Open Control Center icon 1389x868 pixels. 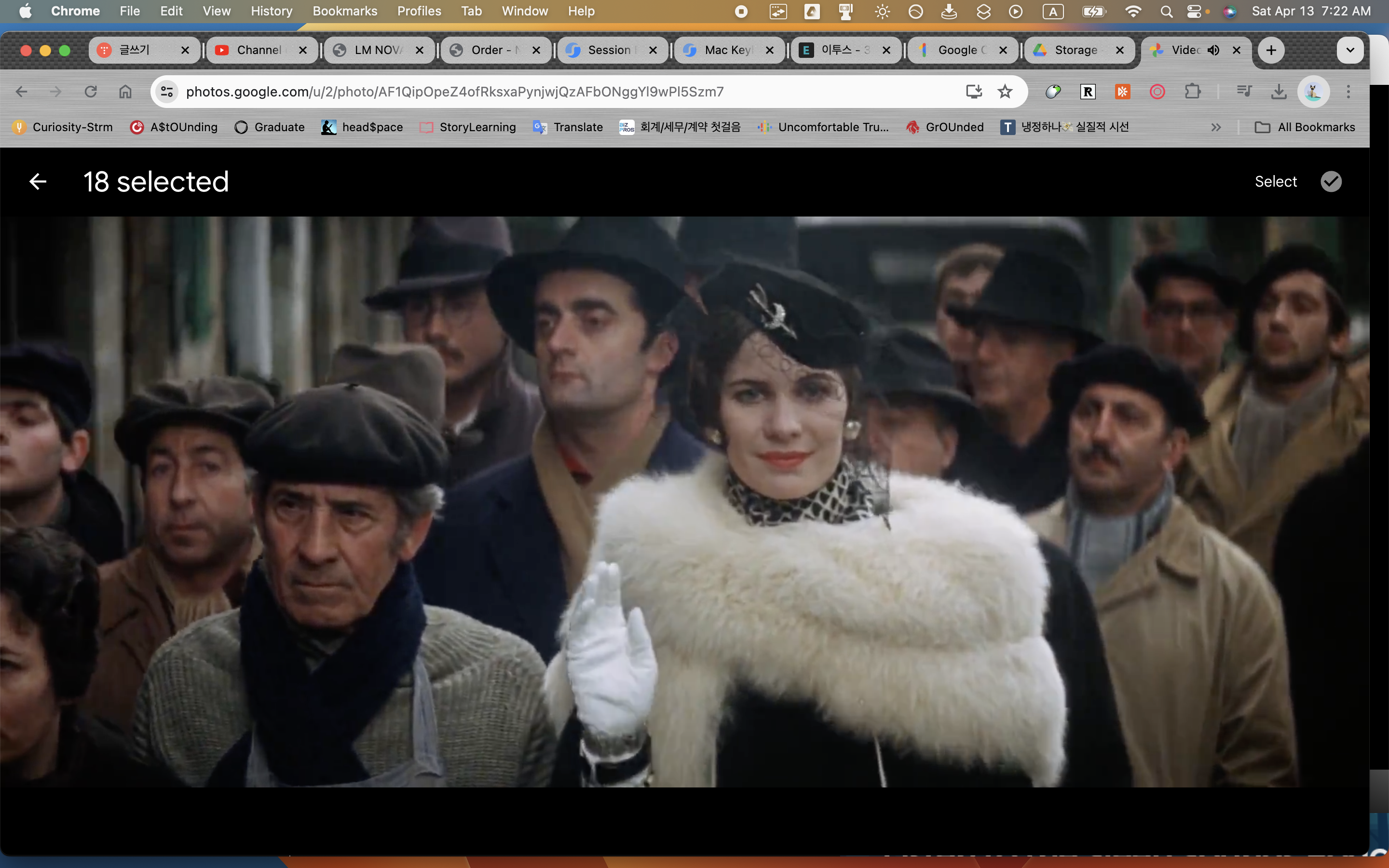[x=1195, y=11]
